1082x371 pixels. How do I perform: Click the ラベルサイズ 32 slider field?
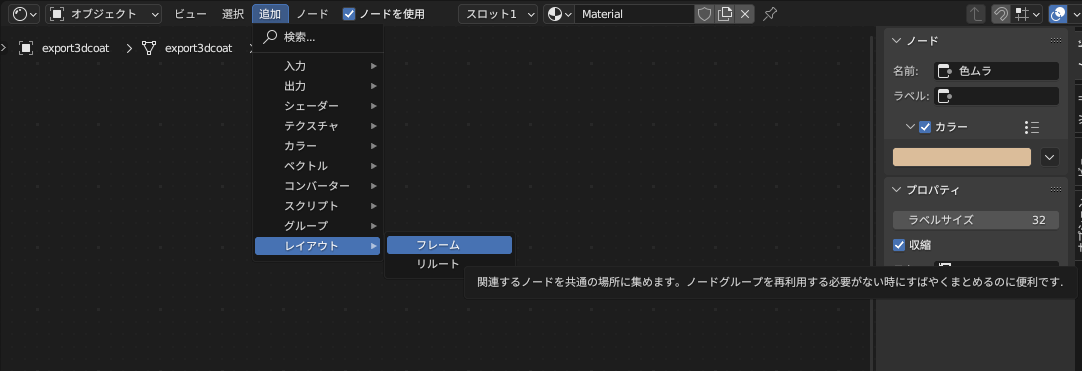(976, 220)
